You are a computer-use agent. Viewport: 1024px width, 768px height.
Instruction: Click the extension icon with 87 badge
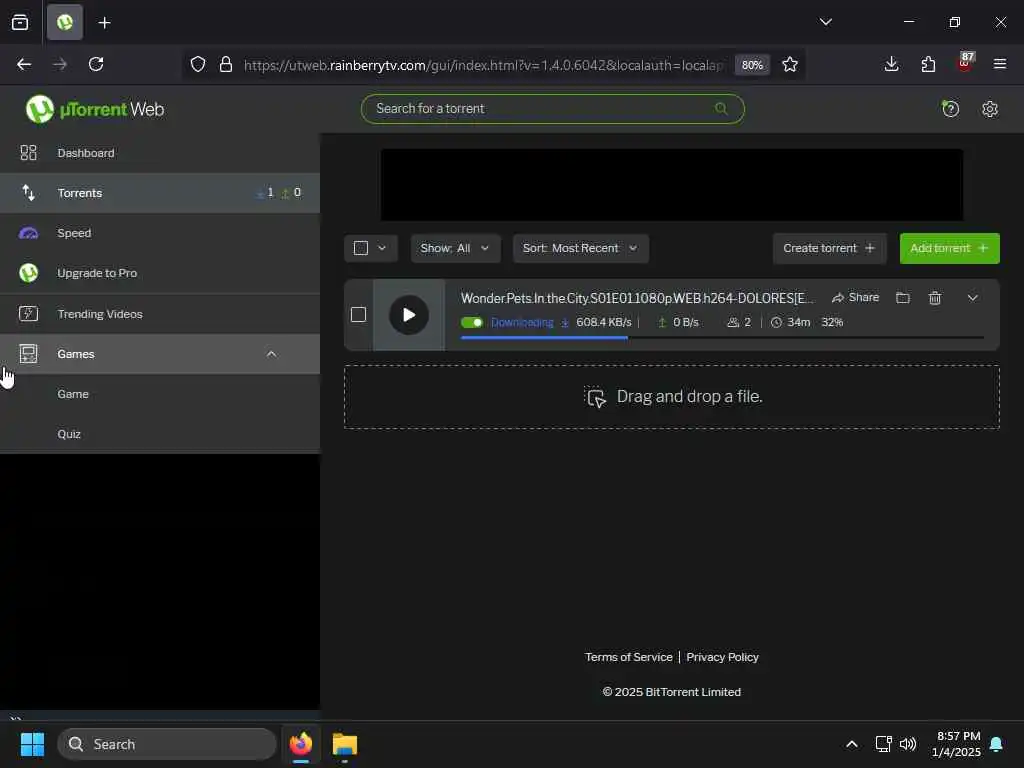tap(965, 63)
